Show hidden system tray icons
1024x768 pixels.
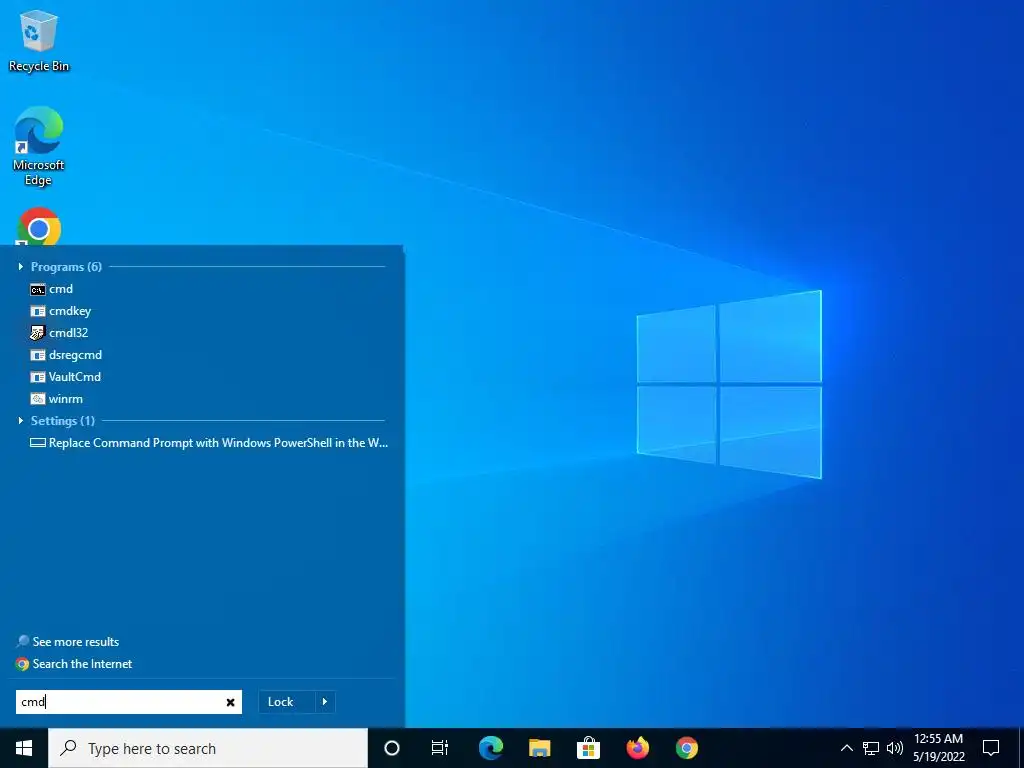click(x=846, y=748)
